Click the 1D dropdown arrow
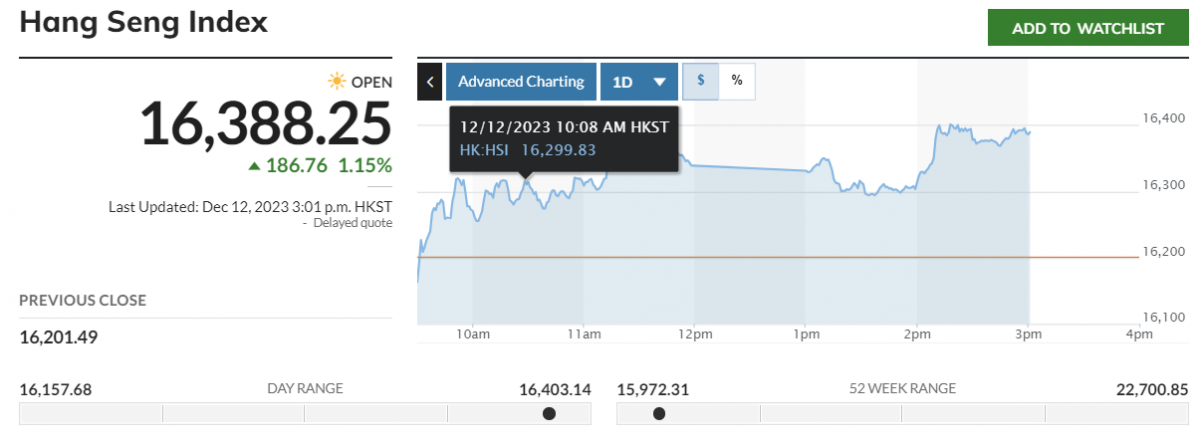Image resolution: width=1200 pixels, height=446 pixels. [x=659, y=82]
